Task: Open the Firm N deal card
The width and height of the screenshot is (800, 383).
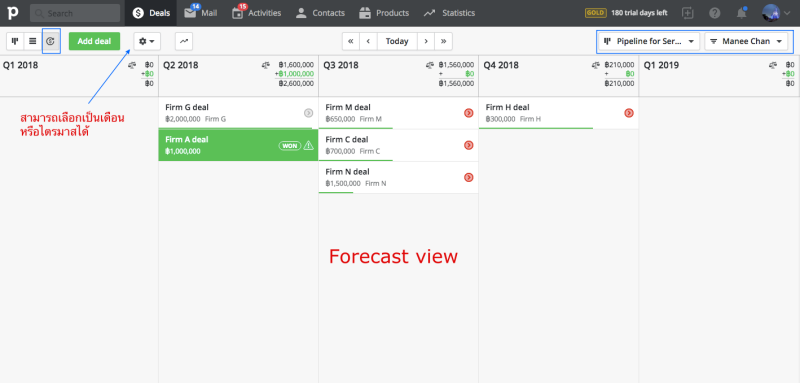Action: point(398,177)
